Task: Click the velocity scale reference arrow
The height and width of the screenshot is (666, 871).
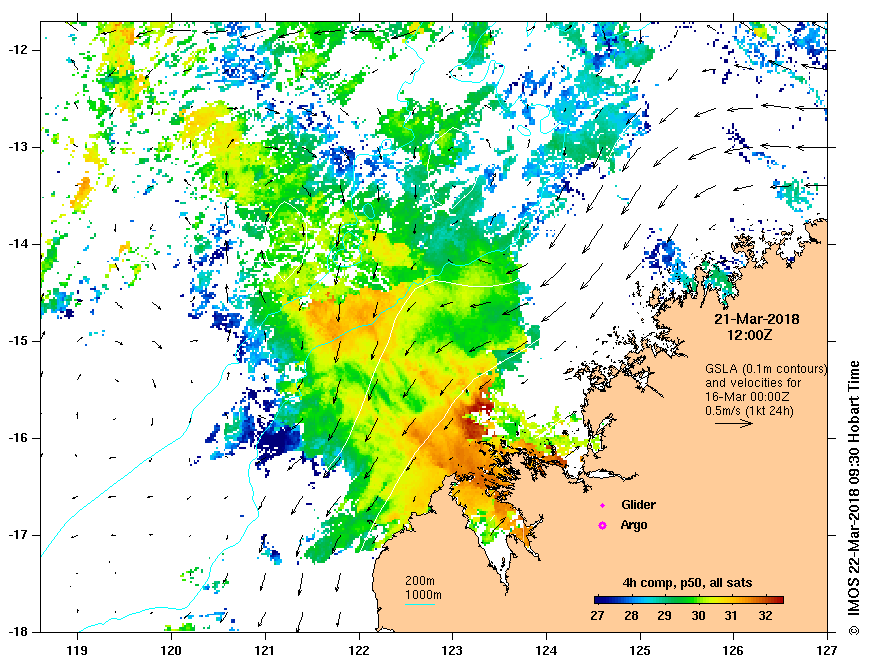Action: [x=734, y=424]
